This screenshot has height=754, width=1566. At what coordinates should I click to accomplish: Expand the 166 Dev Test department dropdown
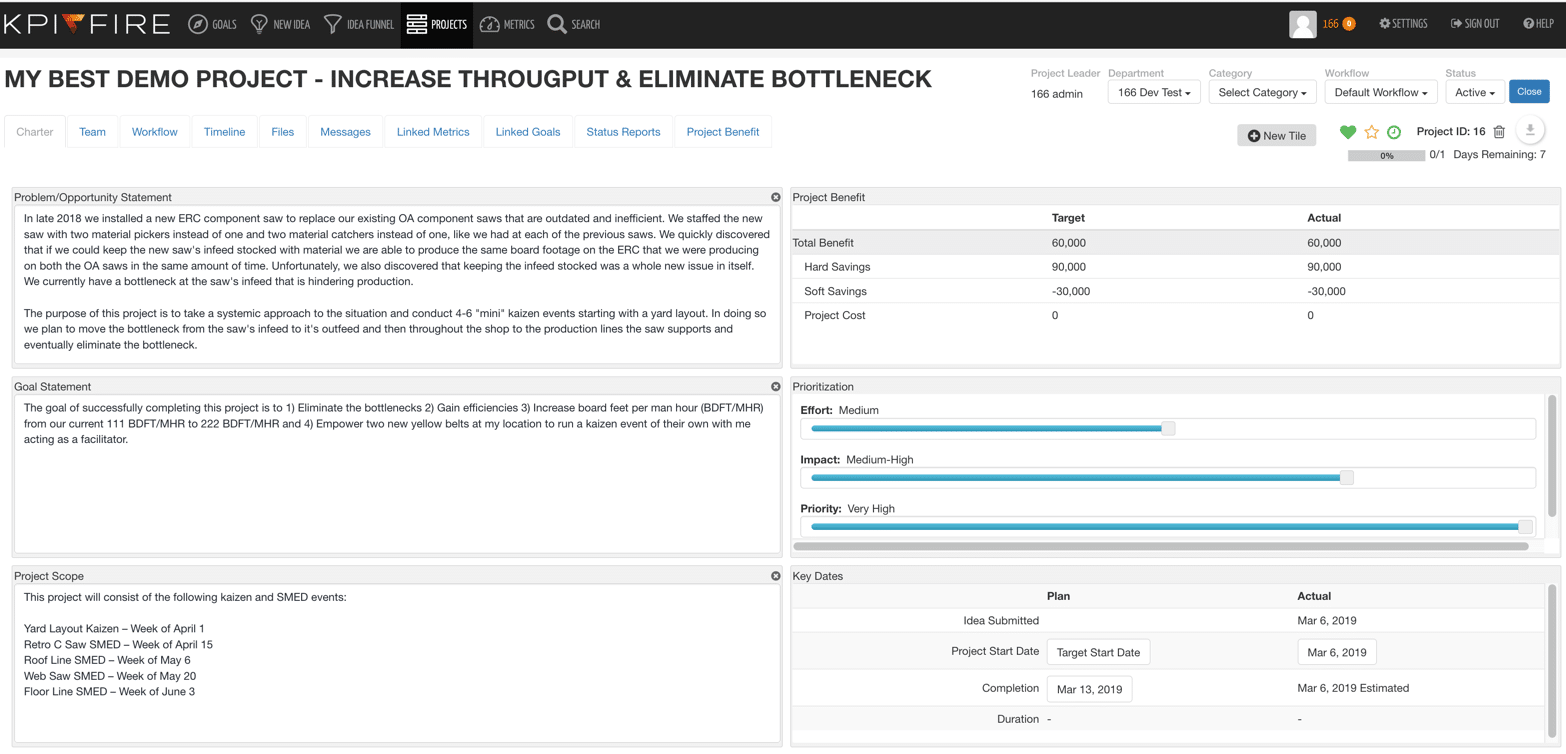[x=1154, y=92]
